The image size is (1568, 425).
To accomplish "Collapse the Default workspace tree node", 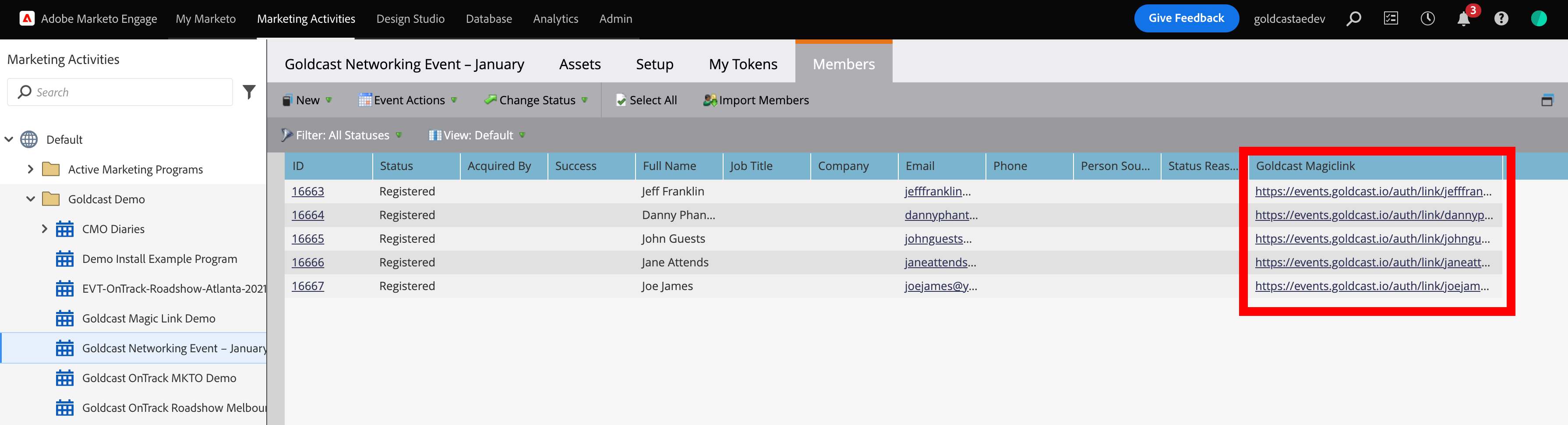I will 9,139.
